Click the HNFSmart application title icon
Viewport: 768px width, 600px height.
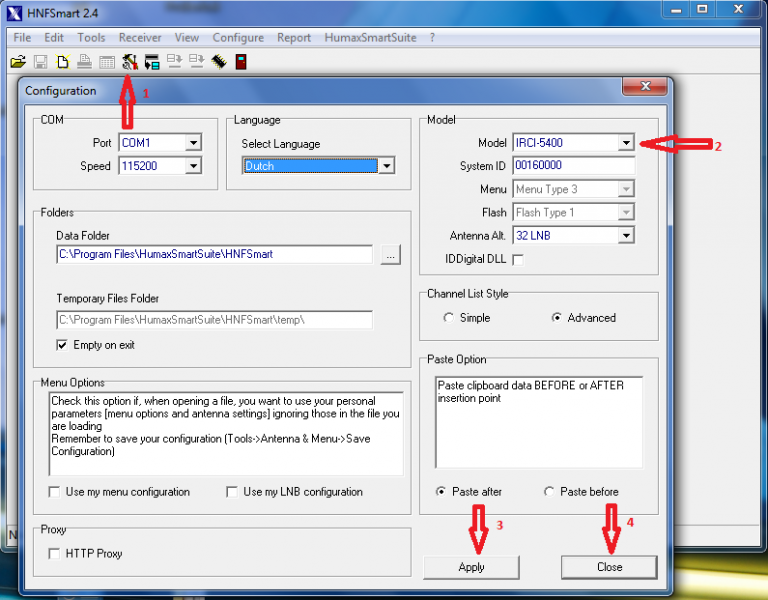tap(14, 13)
